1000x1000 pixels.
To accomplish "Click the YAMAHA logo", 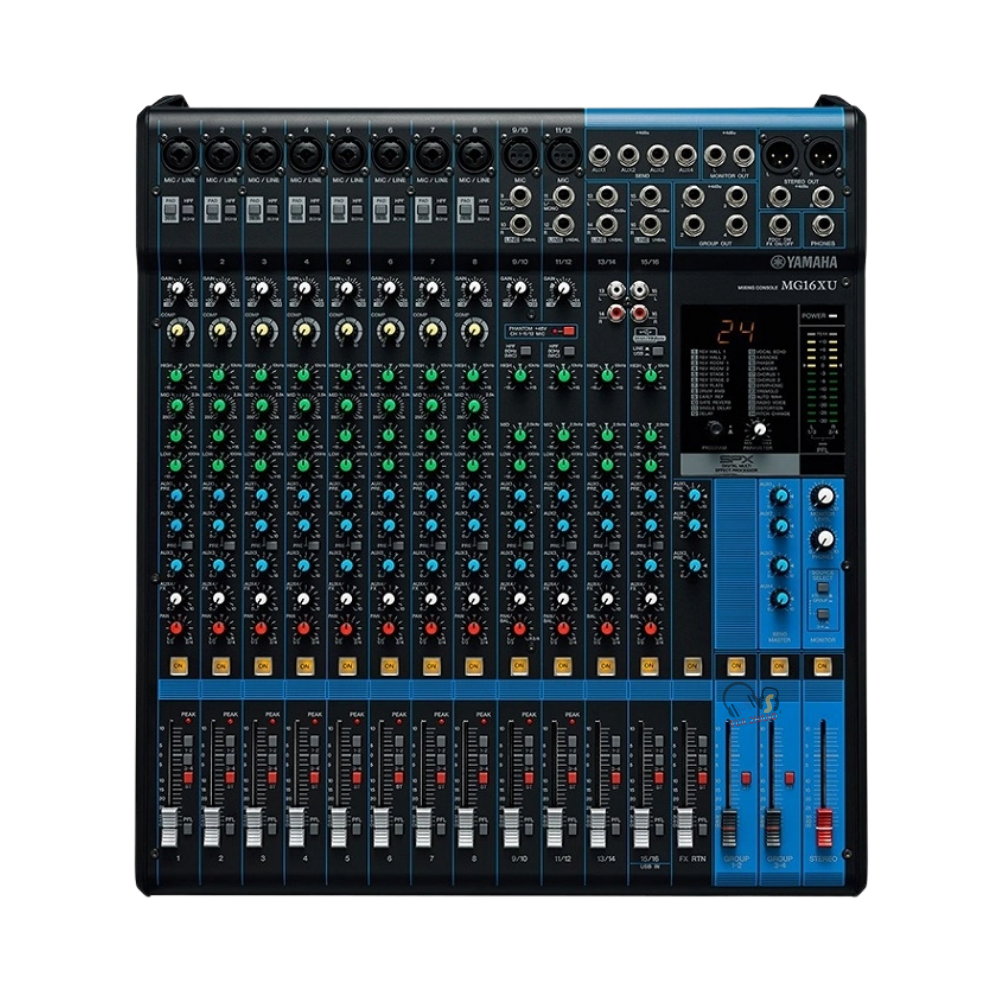I will [803, 262].
